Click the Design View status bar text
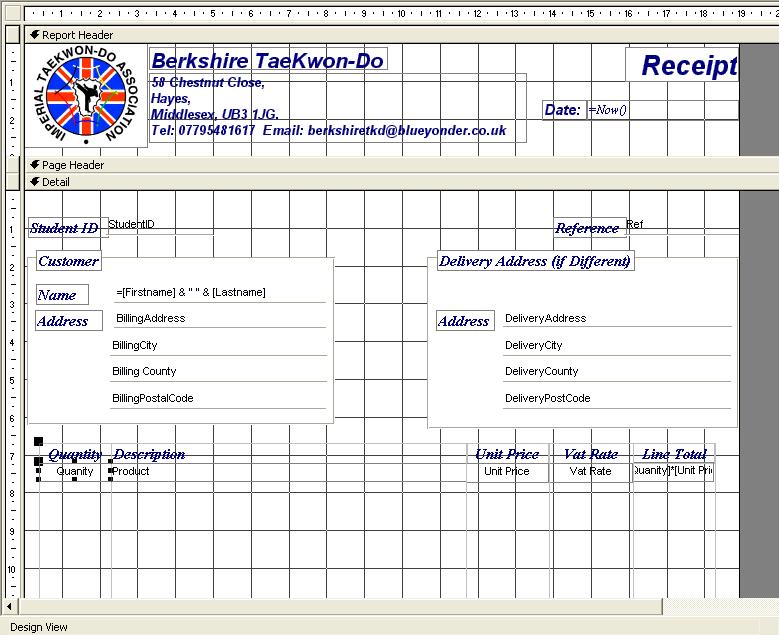The width and height of the screenshot is (779, 635). [39, 627]
